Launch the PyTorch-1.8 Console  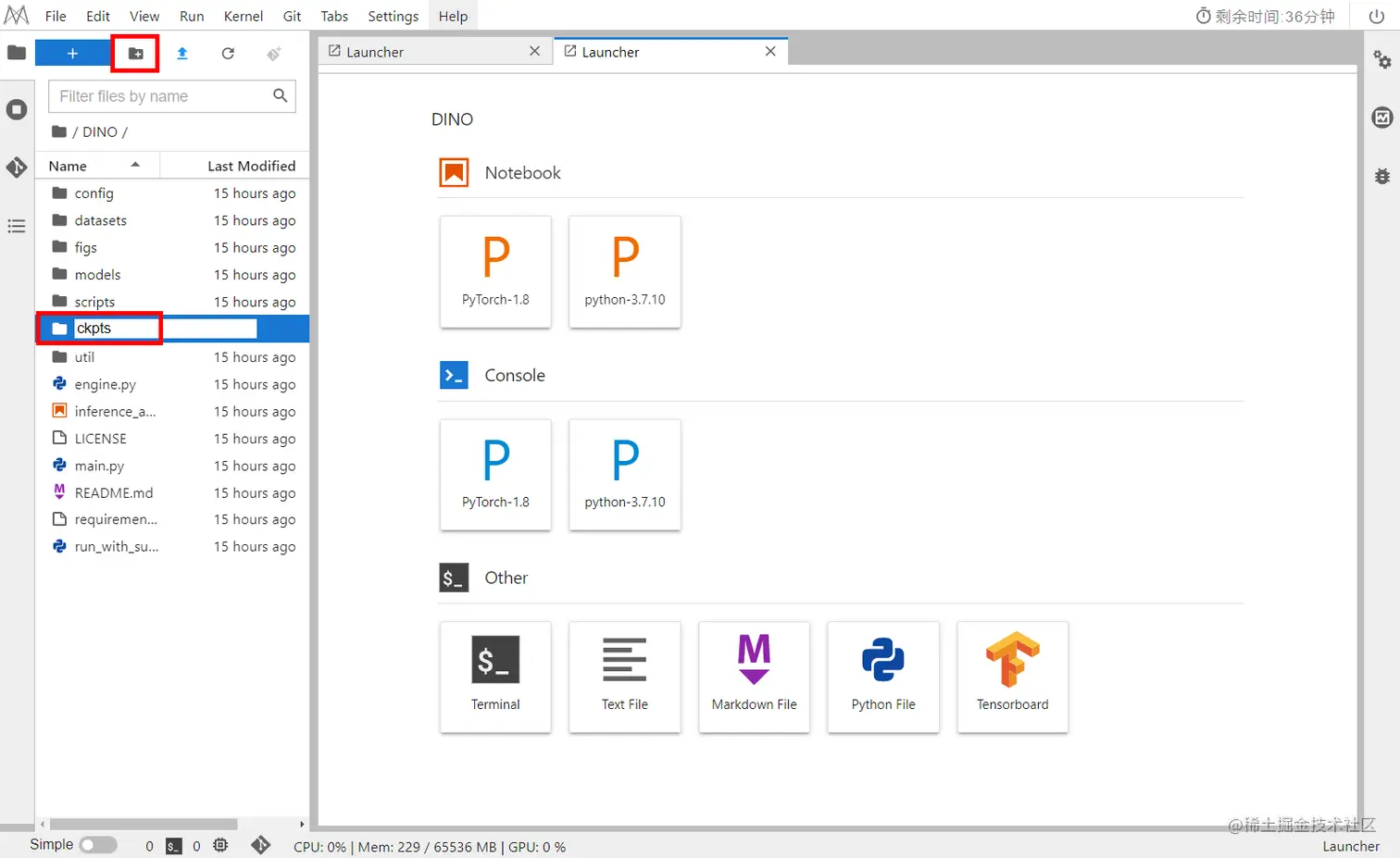coord(495,474)
